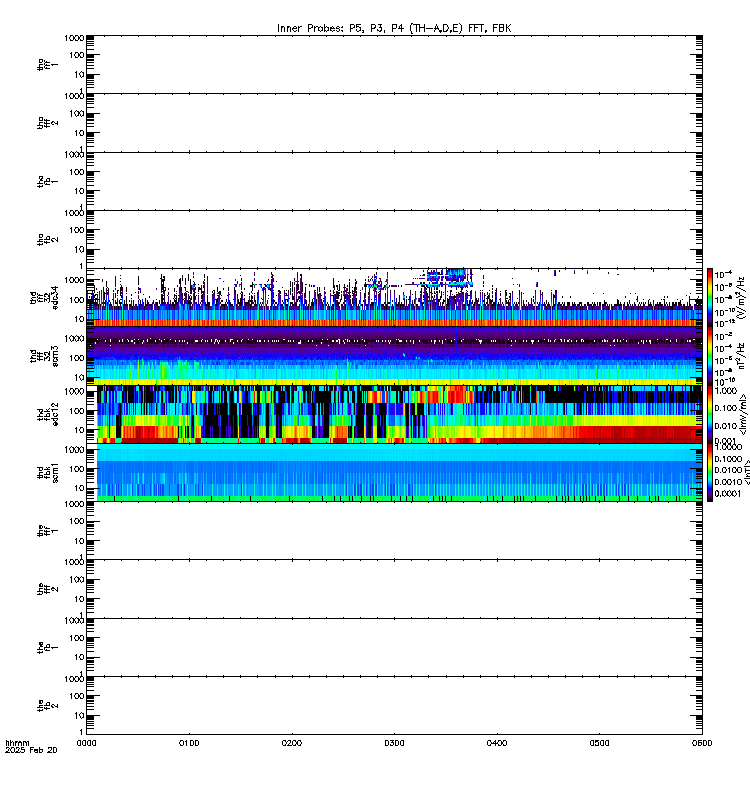This screenshot has width=750, height=800.
Task: Click the <|nT|> color bar
Action: pyautogui.click(x=710, y=472)
